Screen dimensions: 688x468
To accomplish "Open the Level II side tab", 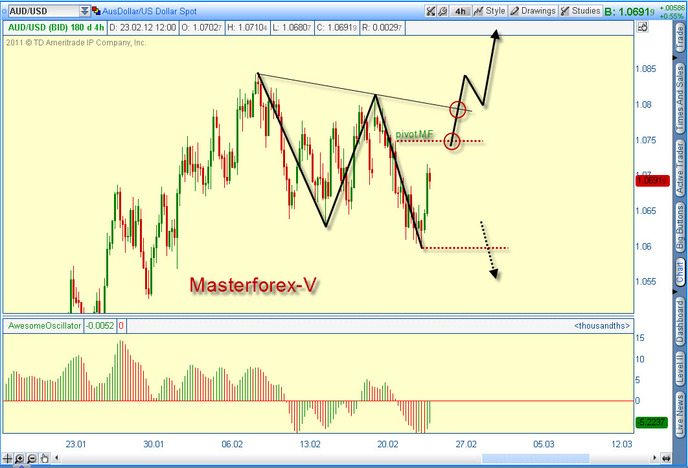I will pos(680,371).
